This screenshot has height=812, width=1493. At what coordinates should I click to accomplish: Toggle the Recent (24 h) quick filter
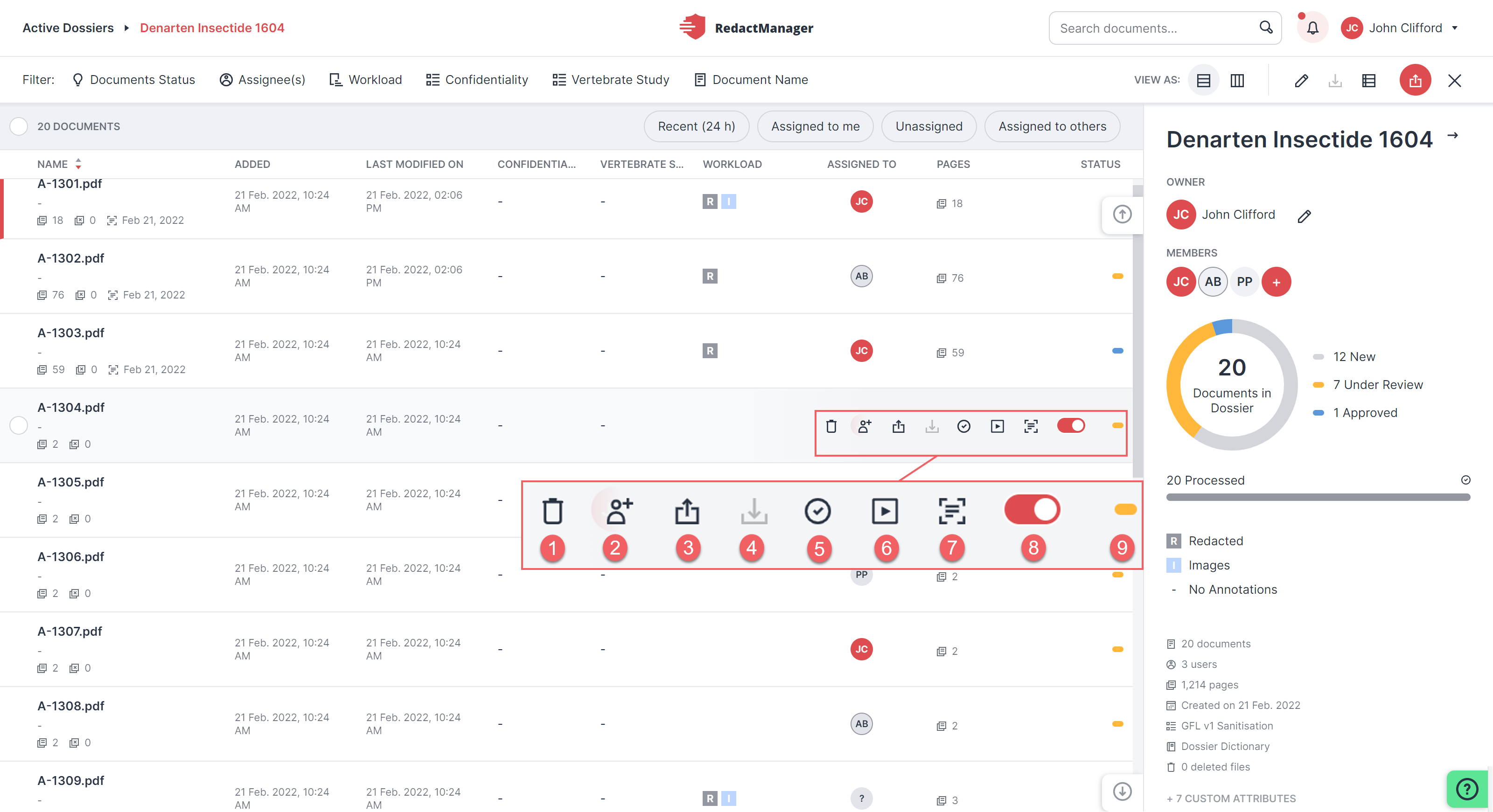coord(696,126)
